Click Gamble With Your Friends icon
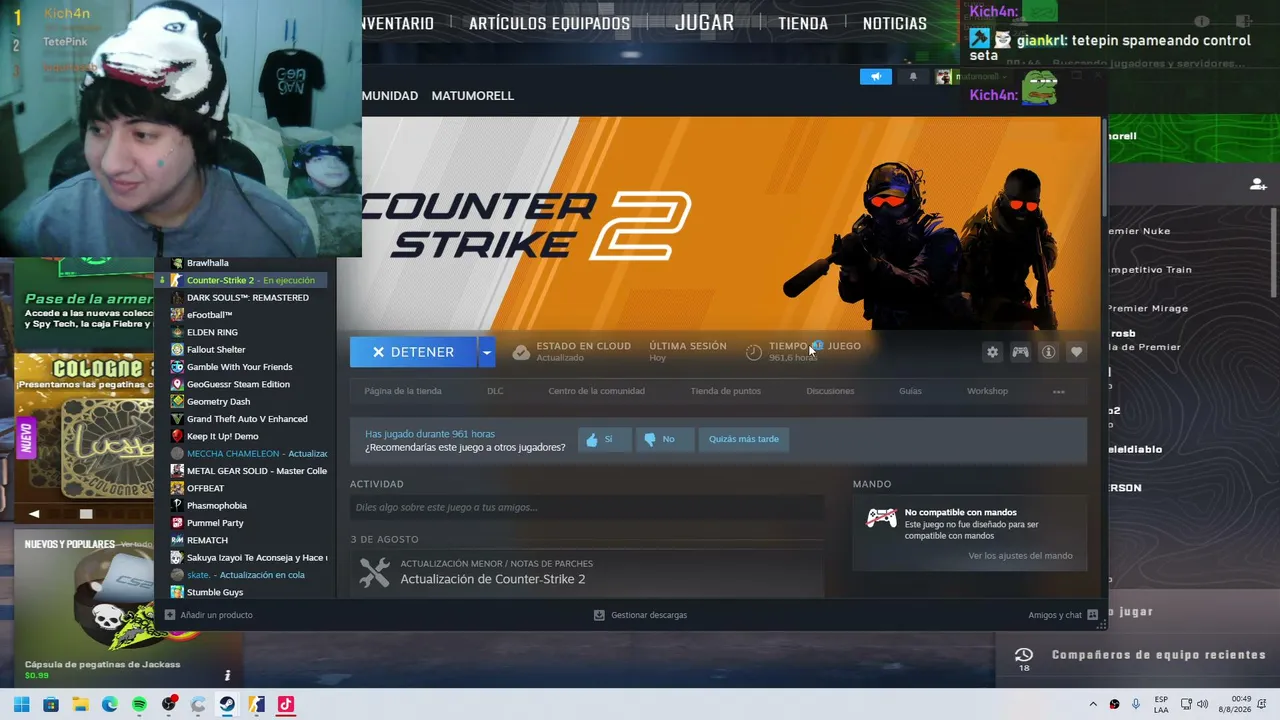Image resolution: width=1280 pixels, height=720 pixels. [x=177, y=367]
